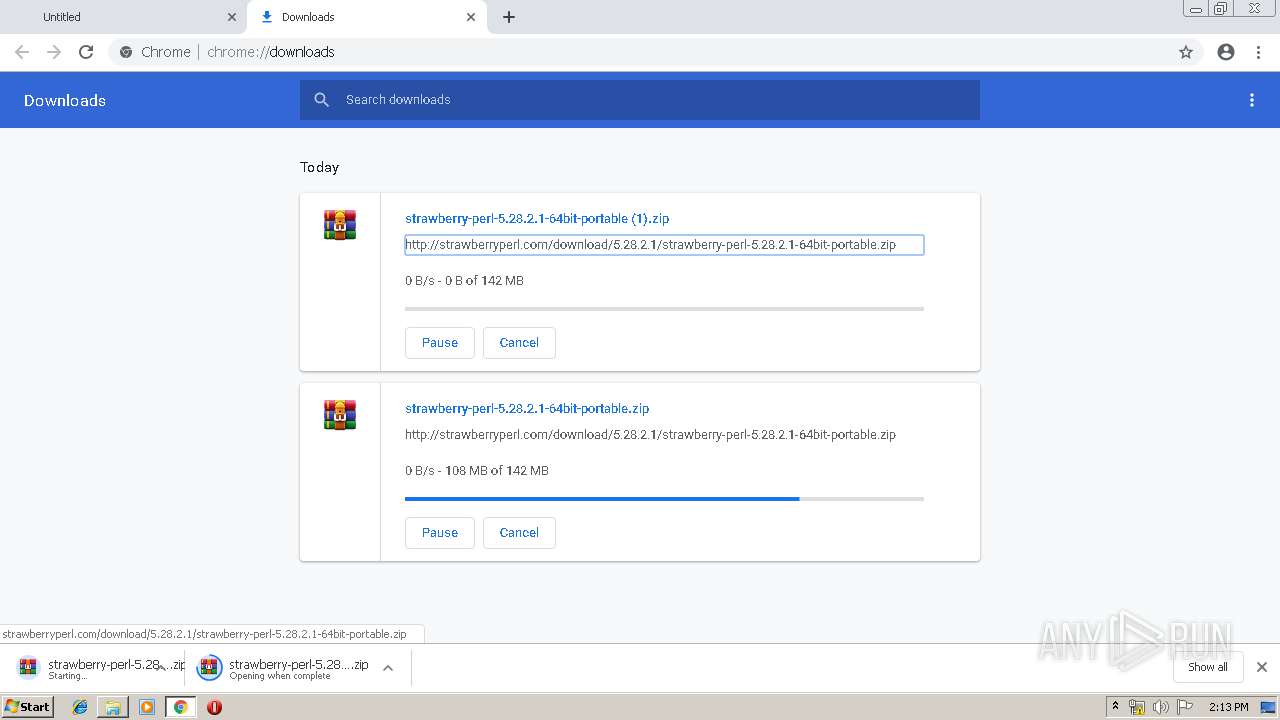Open a new browser tab
Image resolution: width=1280 pixels, height=720 pixels.
coord(509,17)
